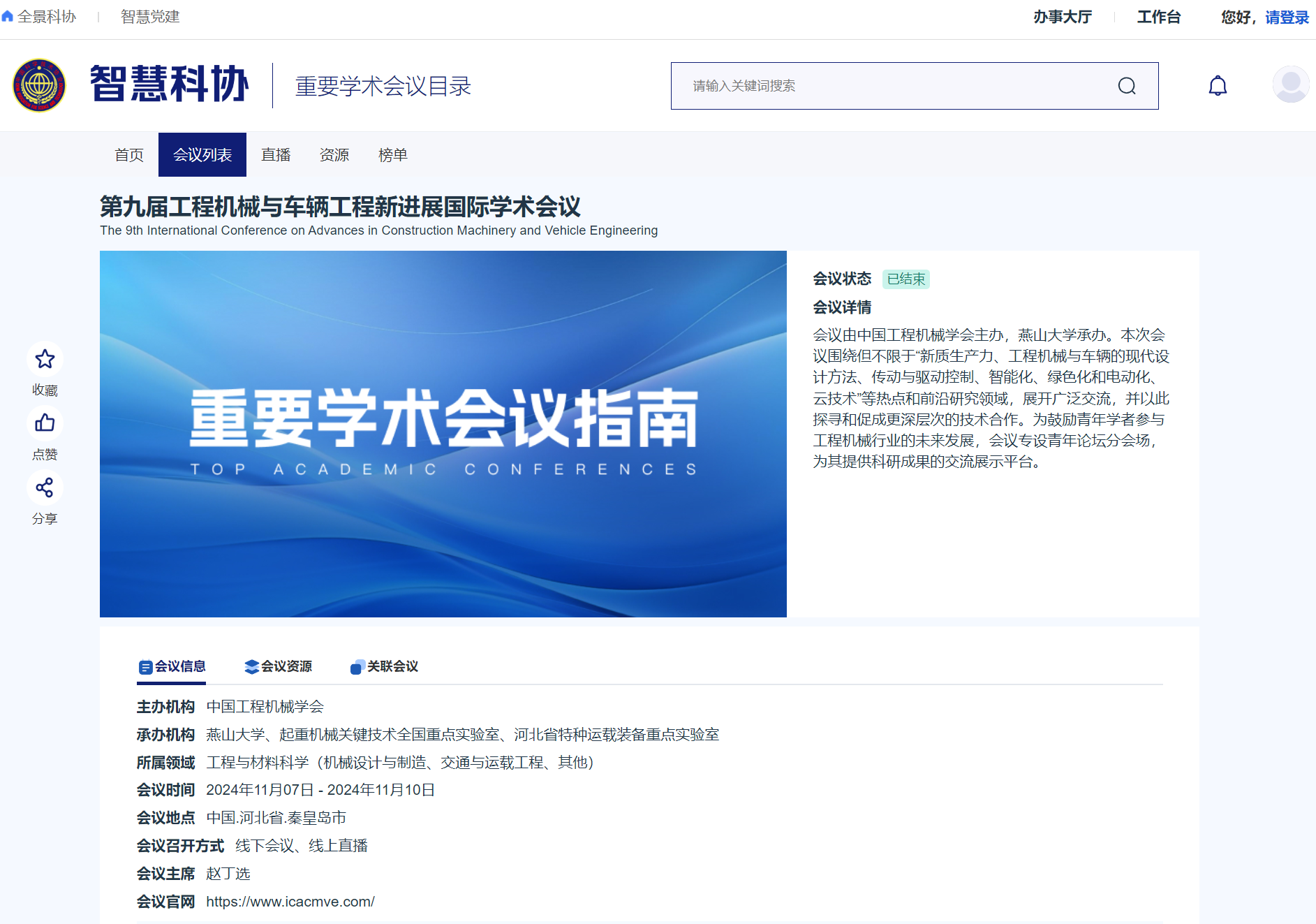Click the 全景科协 home icon
Image resolution: width=1316 pixels, height=924 pixels.
[x=8, y=16]
